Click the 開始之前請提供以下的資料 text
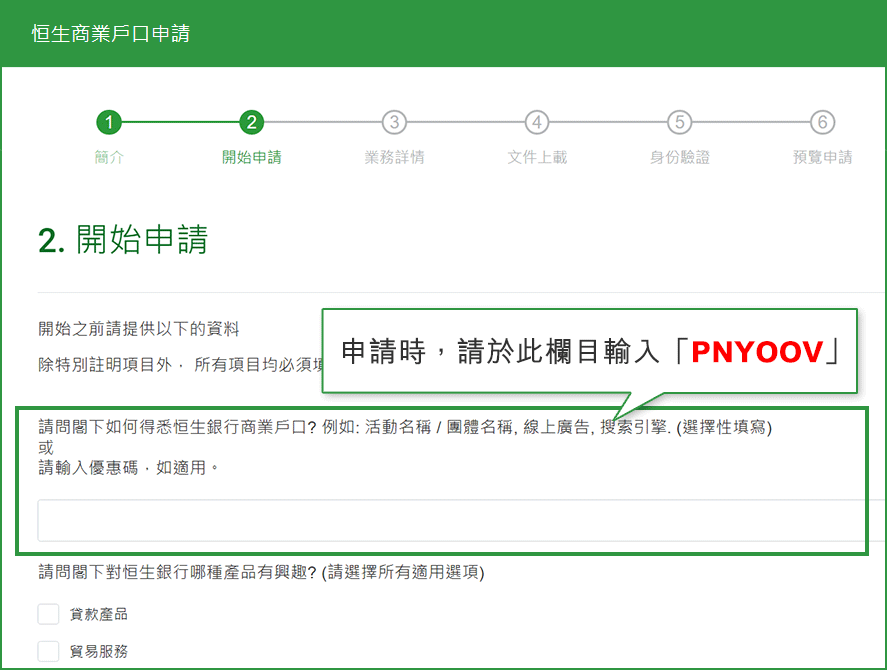Viewport: 887px width, 672px height. (x=139, y=329)
